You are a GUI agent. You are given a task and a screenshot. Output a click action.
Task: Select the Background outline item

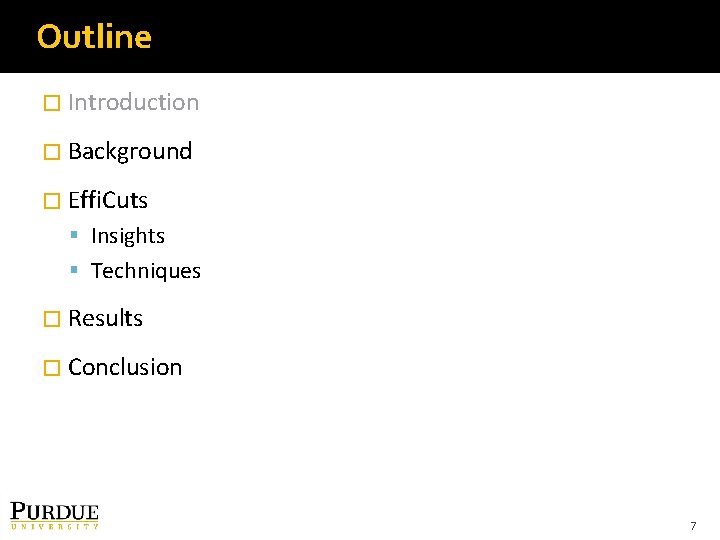(130, 152)
